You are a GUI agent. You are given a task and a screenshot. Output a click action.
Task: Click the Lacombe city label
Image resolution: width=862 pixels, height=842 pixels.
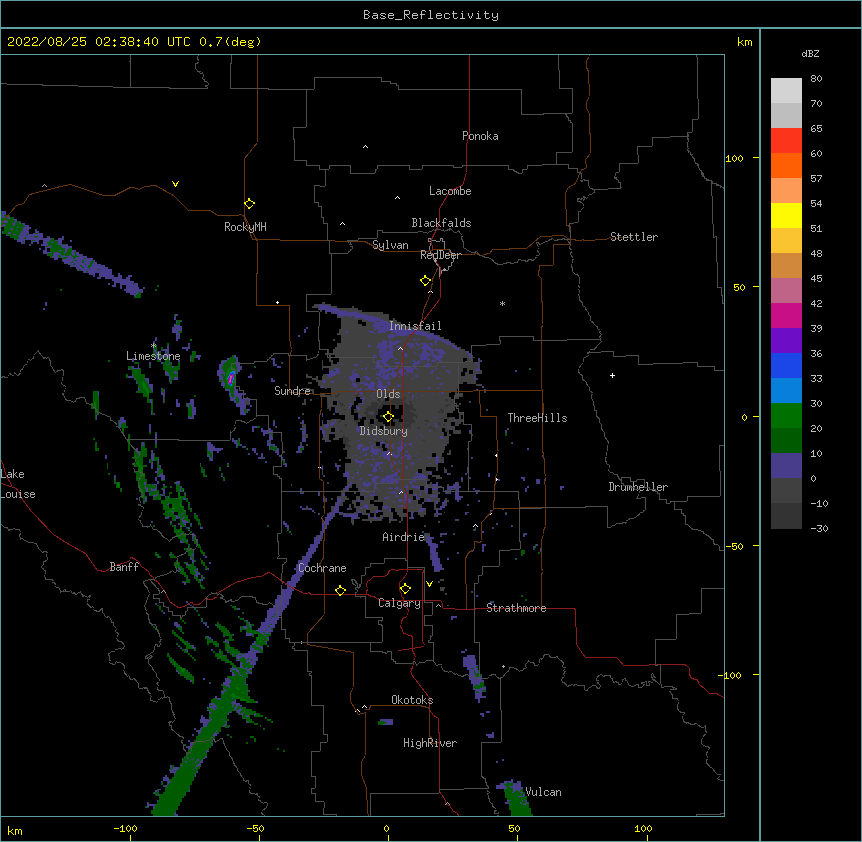(450, 191)
